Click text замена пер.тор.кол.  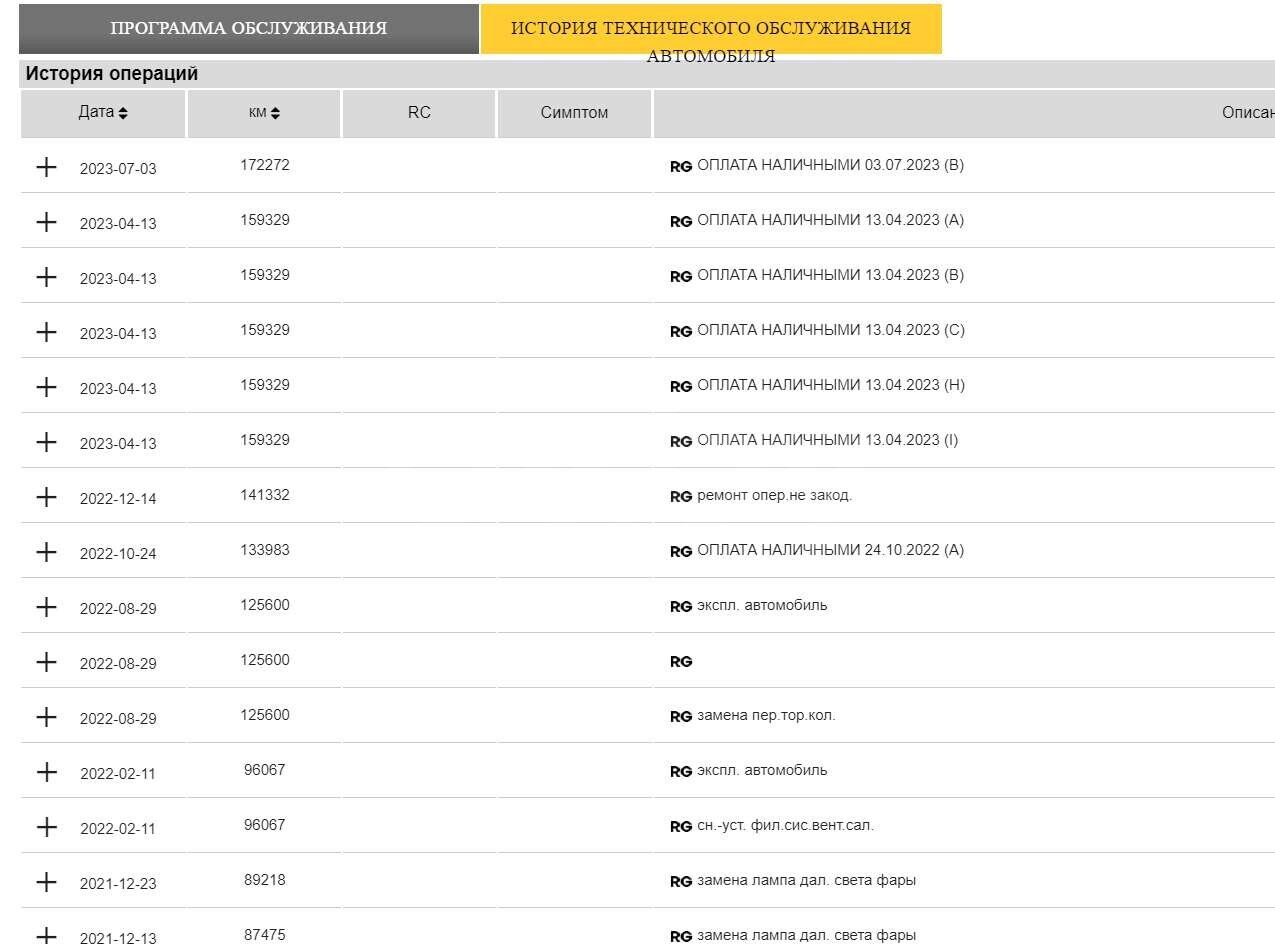[x=766, y=715]
